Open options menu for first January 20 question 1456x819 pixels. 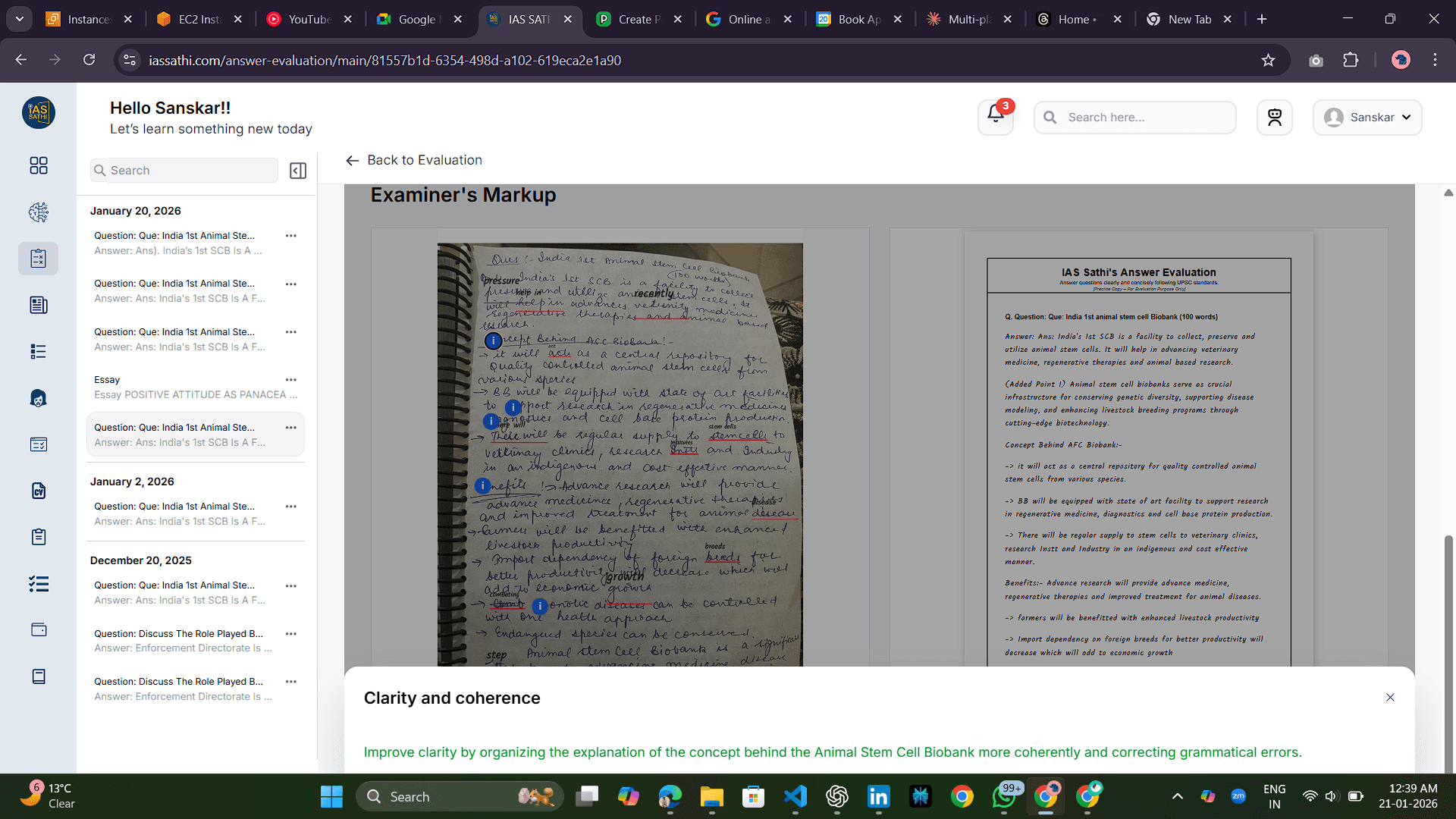tap(290, 236)
